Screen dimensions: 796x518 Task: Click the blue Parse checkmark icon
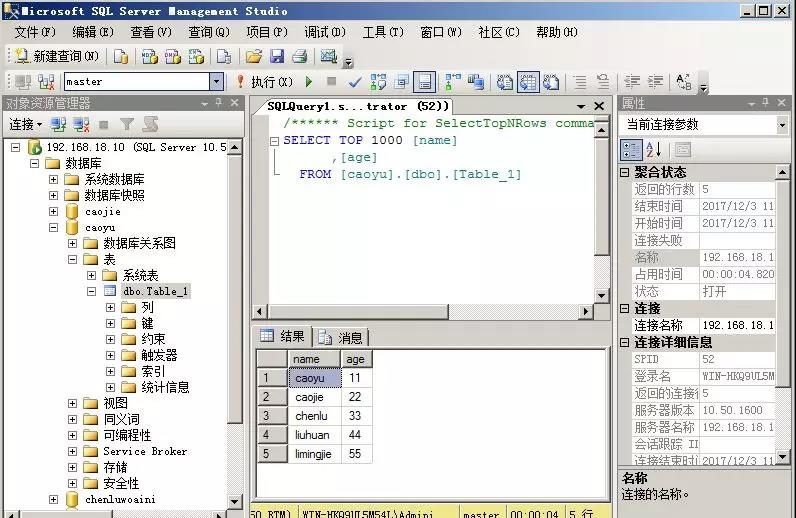355,81
